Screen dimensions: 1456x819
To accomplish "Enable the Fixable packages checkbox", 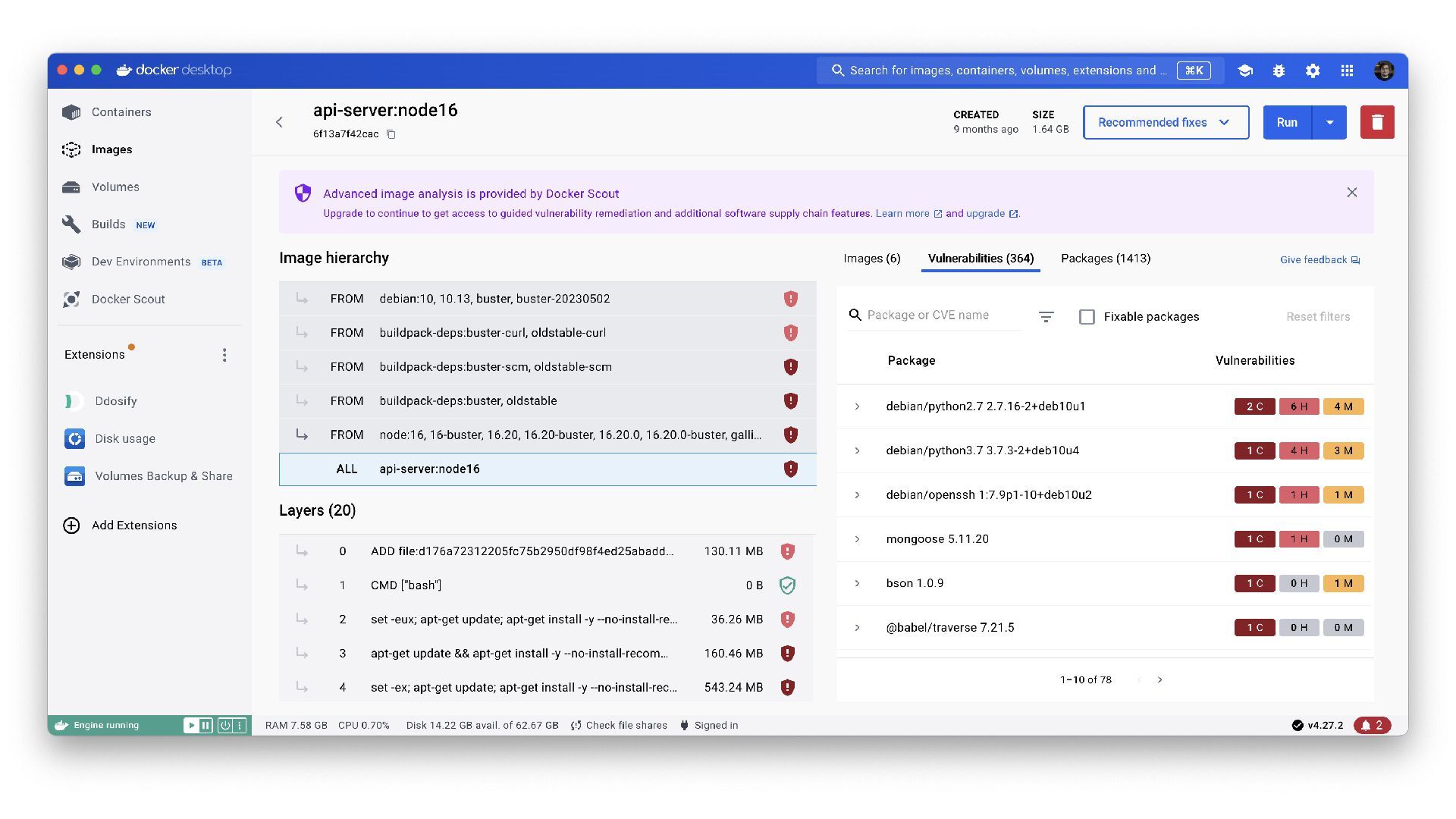I will pos(1087,317).
